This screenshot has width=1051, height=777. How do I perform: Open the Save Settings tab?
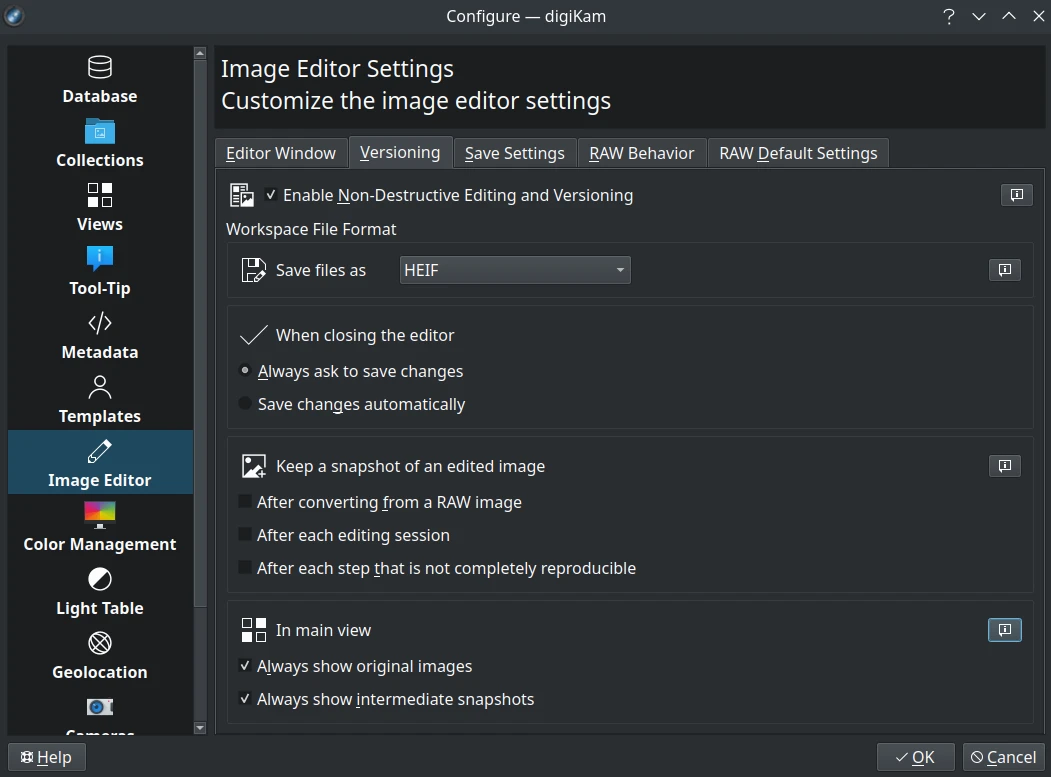514,152
